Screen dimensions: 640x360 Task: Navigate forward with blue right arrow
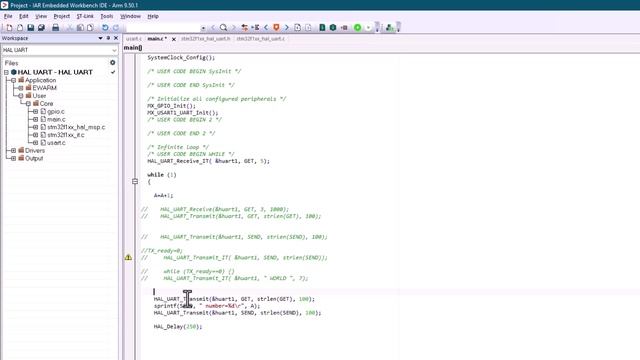[287, 28]
